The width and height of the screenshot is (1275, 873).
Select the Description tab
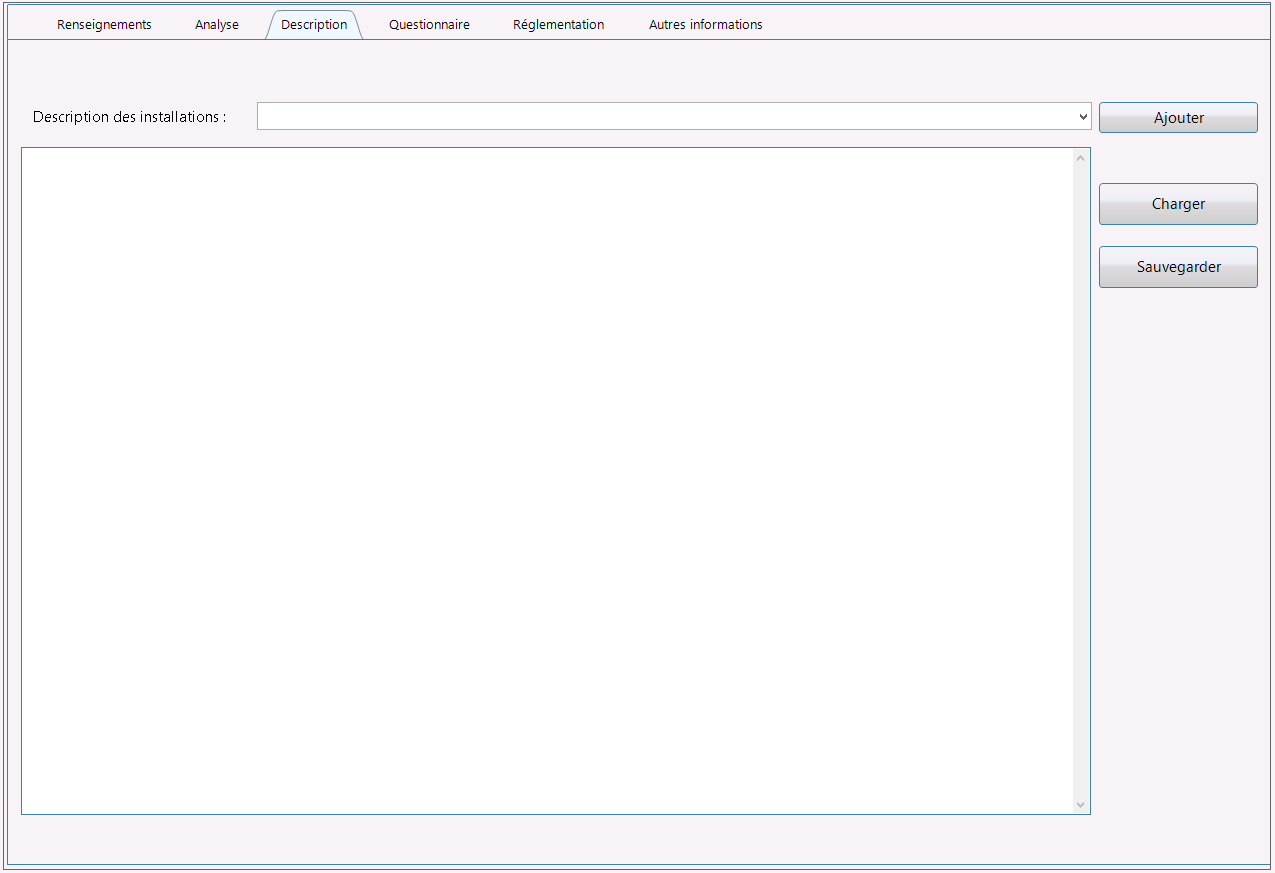314,25
